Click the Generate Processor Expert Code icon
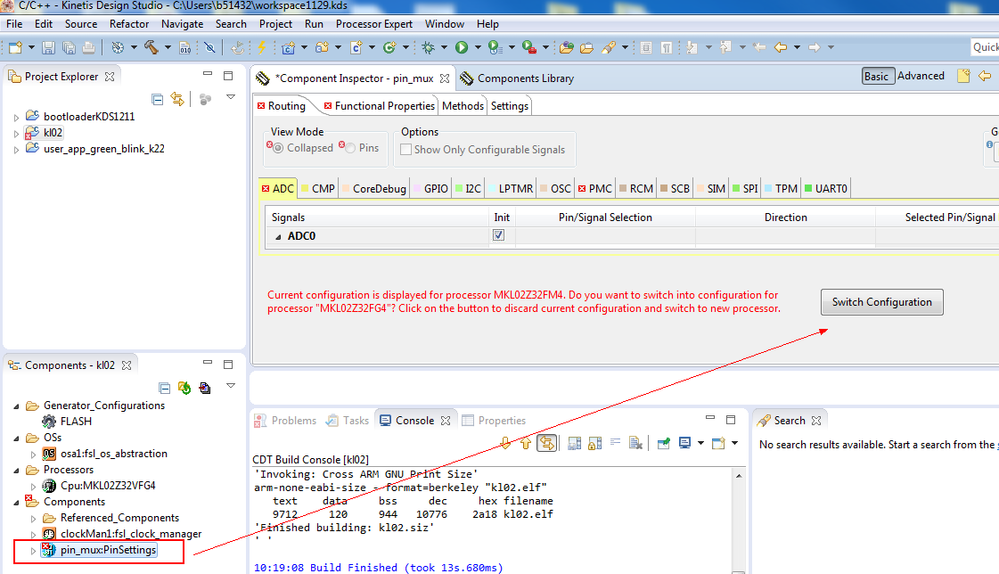Screen dimensions: 999x574 184,388
